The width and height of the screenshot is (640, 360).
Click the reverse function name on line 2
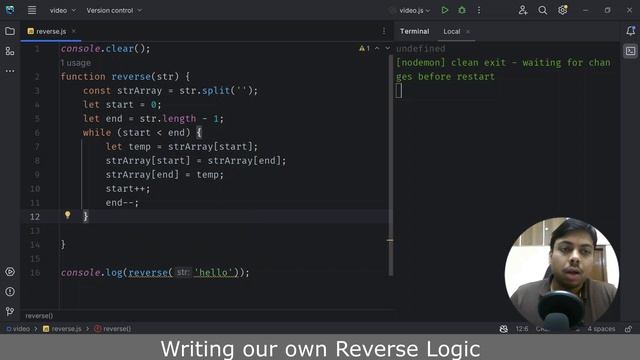tap(131, 77)
